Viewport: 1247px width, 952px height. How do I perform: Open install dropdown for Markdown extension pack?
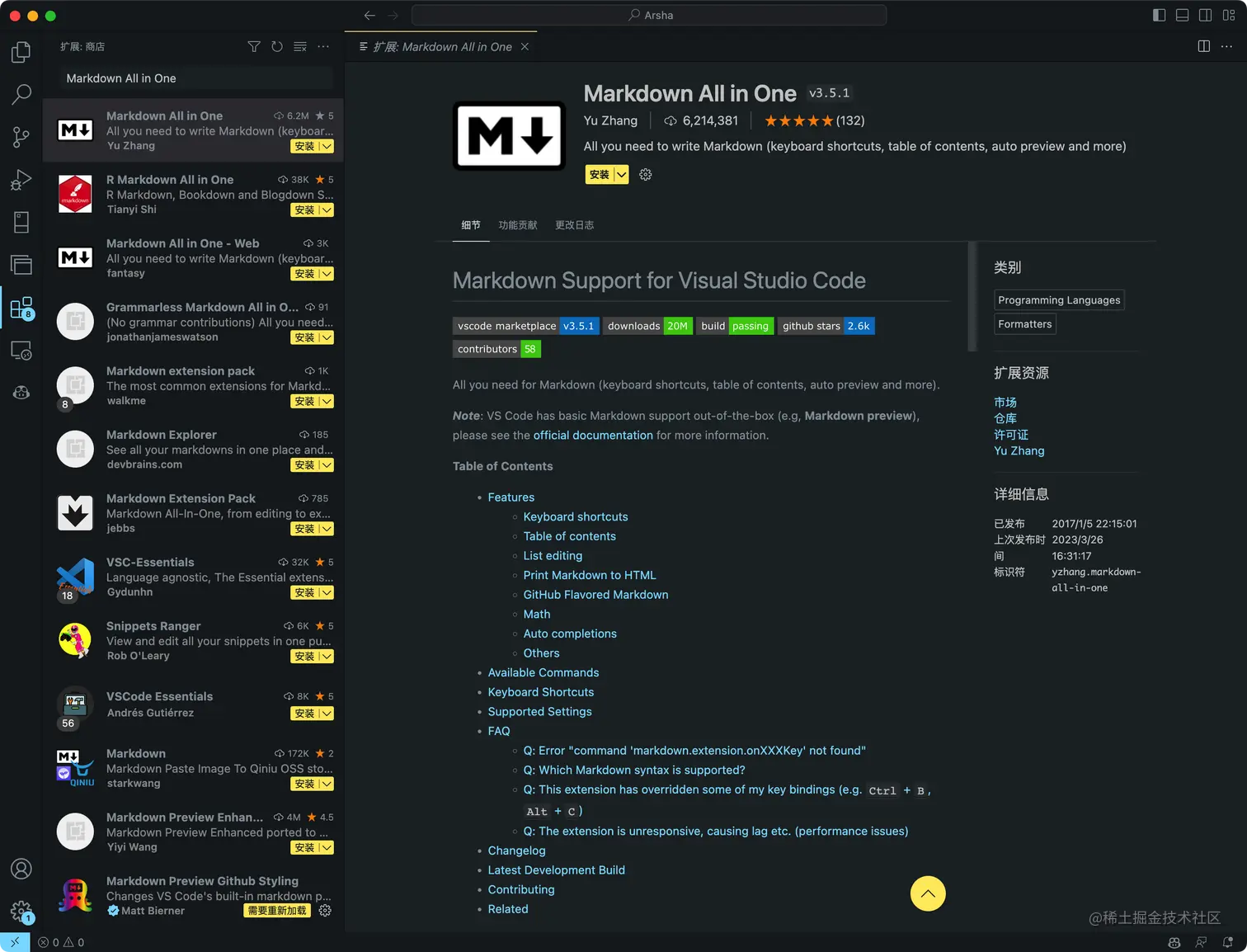(x=327, y=402)
